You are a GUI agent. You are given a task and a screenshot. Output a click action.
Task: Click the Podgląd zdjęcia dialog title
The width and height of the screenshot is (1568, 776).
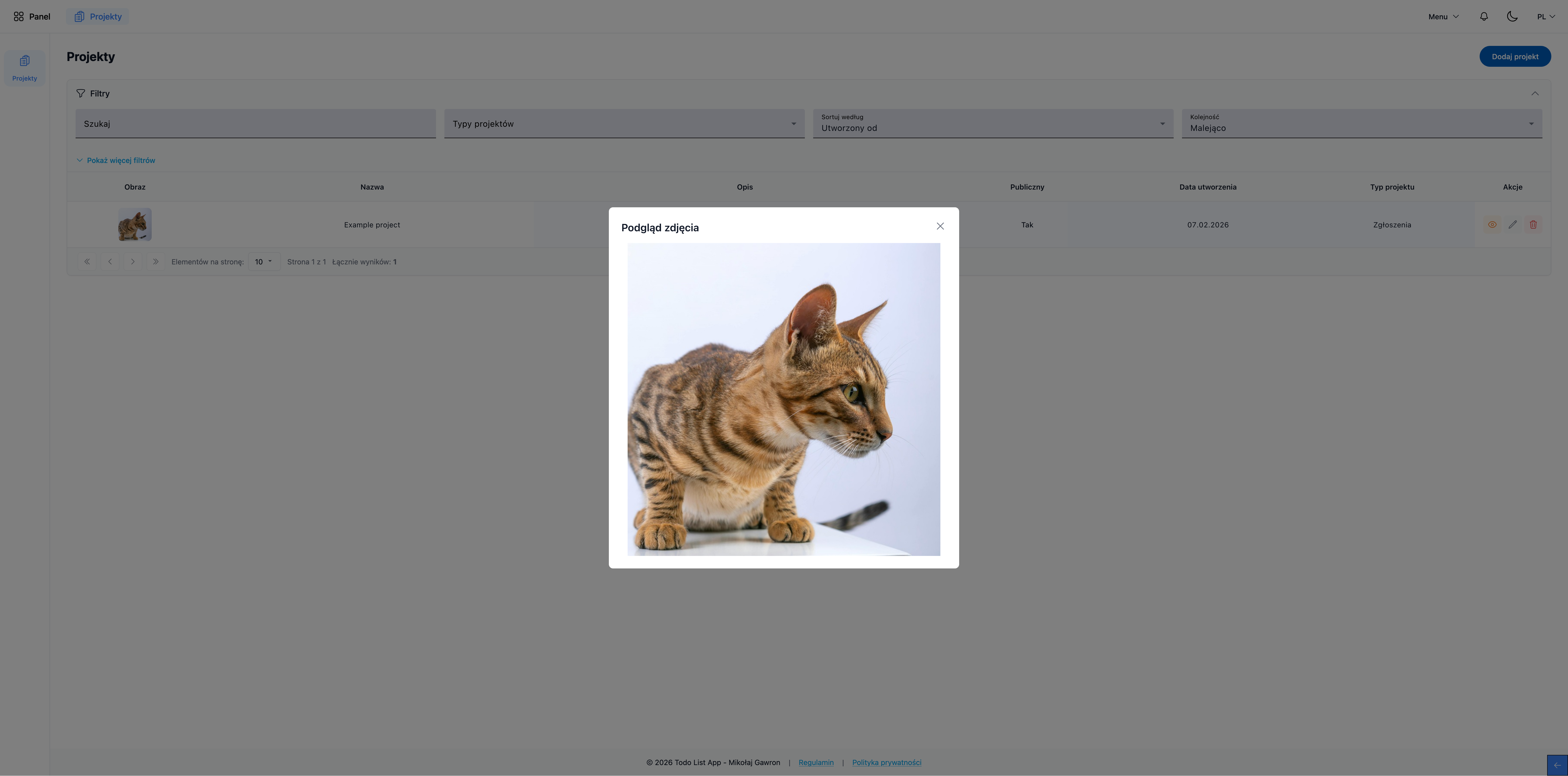(x=660, y=228)
